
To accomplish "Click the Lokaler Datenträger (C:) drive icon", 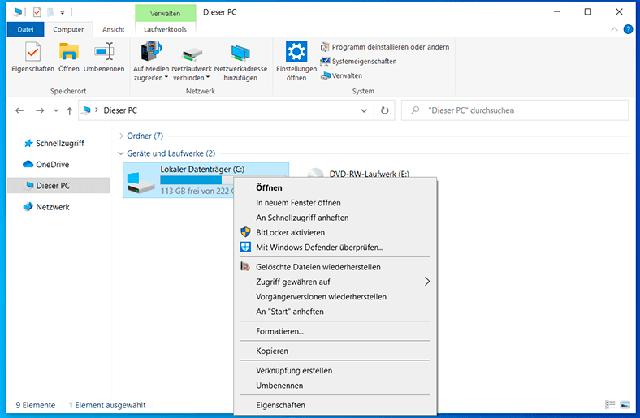I will pos(140,183).
